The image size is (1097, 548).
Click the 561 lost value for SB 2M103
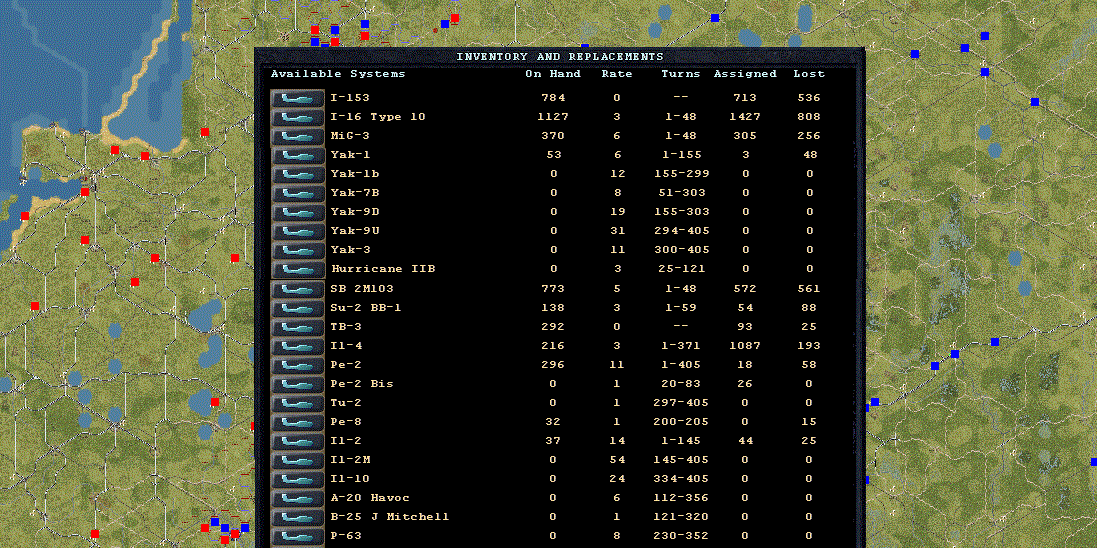pos(809,288)
